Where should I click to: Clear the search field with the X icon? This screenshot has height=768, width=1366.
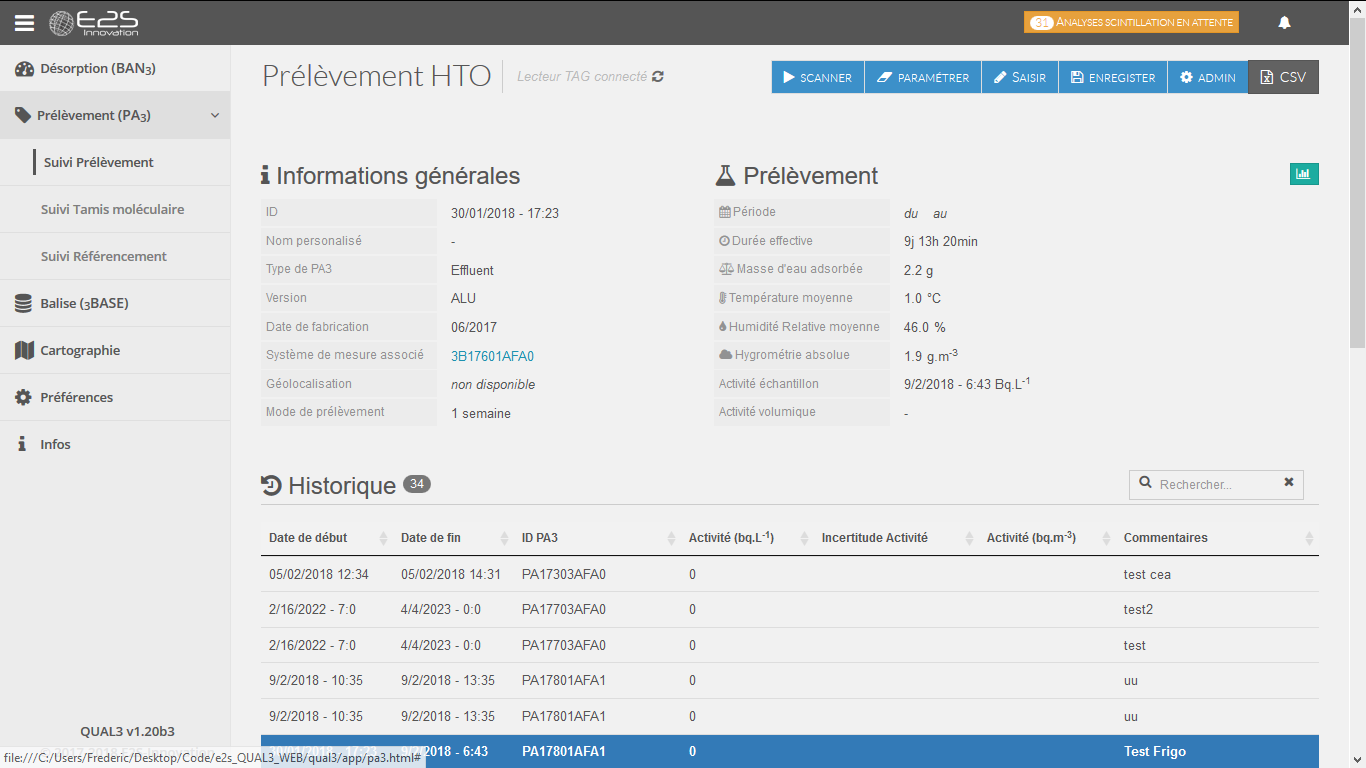coord(1289,483)
